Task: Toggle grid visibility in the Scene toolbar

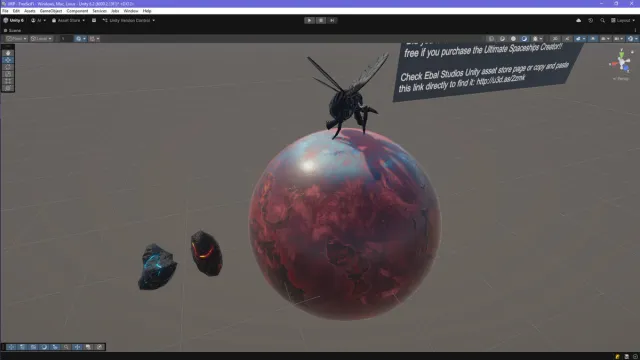Action: (x=78, y=39)
